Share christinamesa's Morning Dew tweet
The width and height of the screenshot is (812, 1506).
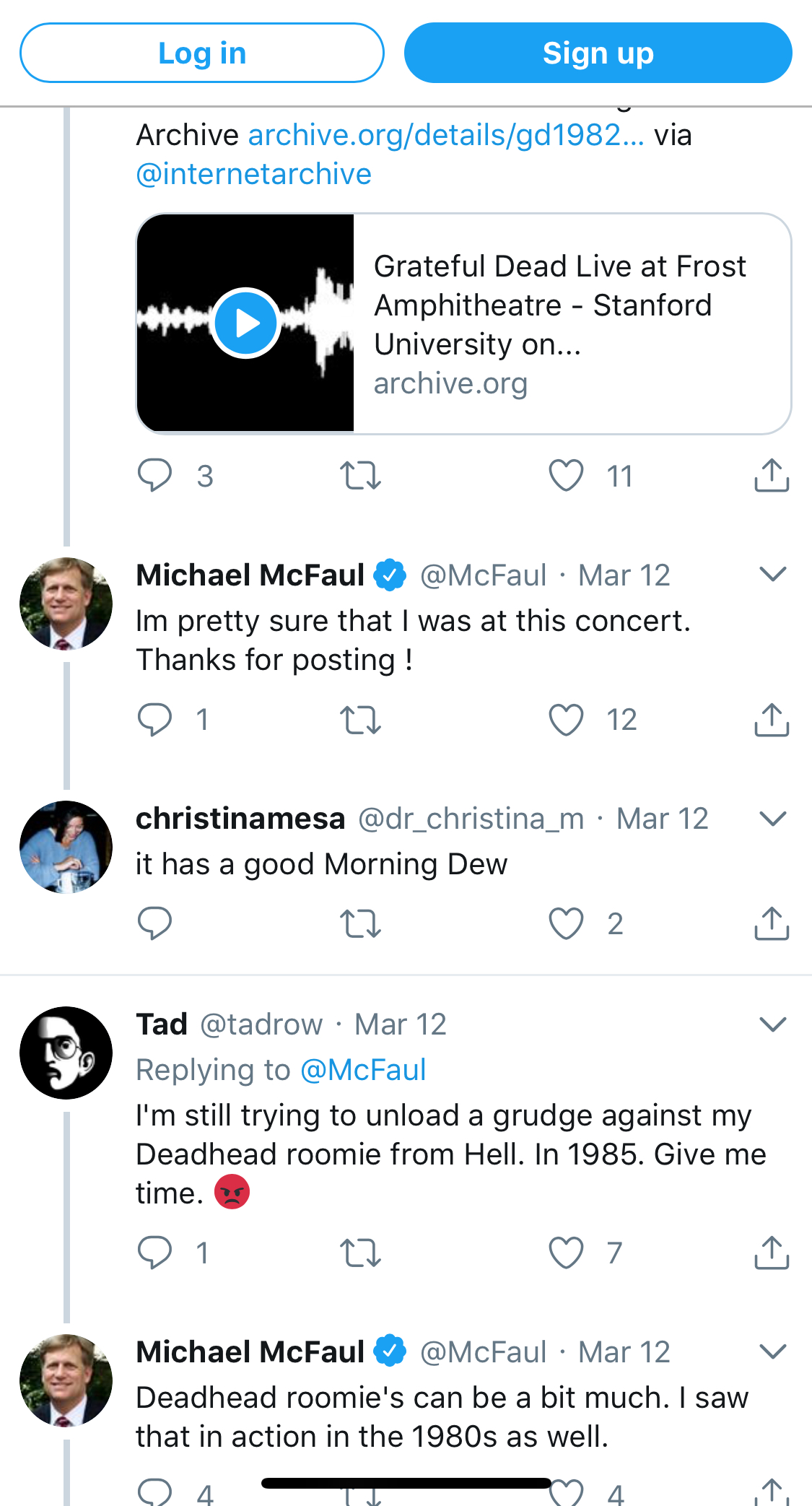pyautogui.click(x=772, y=923)
